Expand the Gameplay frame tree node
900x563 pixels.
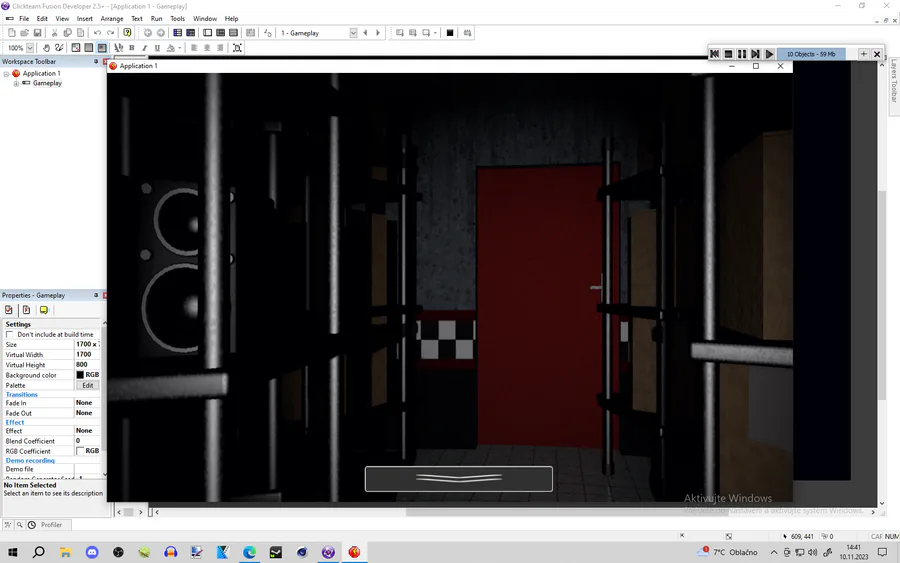tap(17, 83)
